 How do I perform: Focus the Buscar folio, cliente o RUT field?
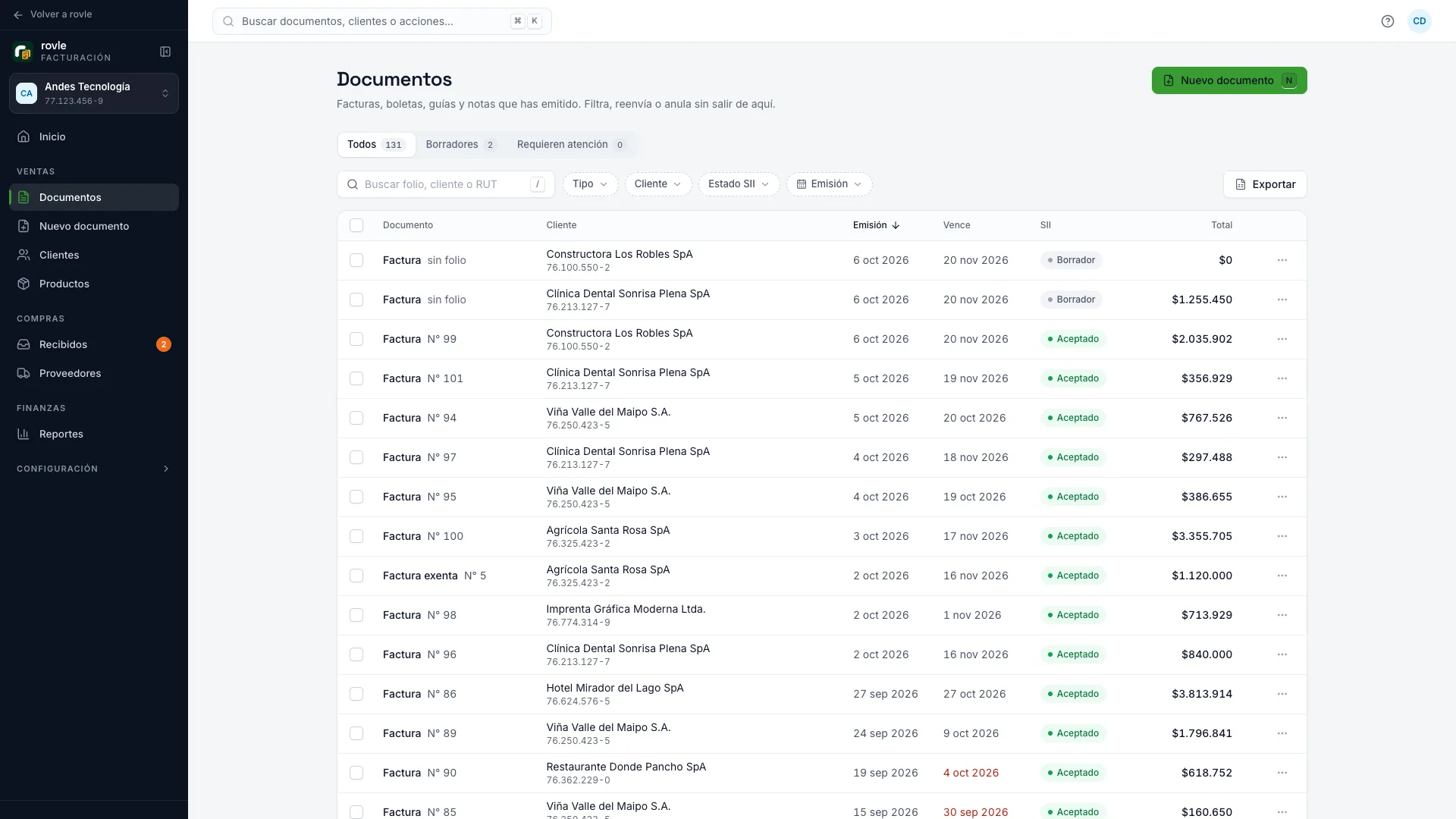pos(446,184)
